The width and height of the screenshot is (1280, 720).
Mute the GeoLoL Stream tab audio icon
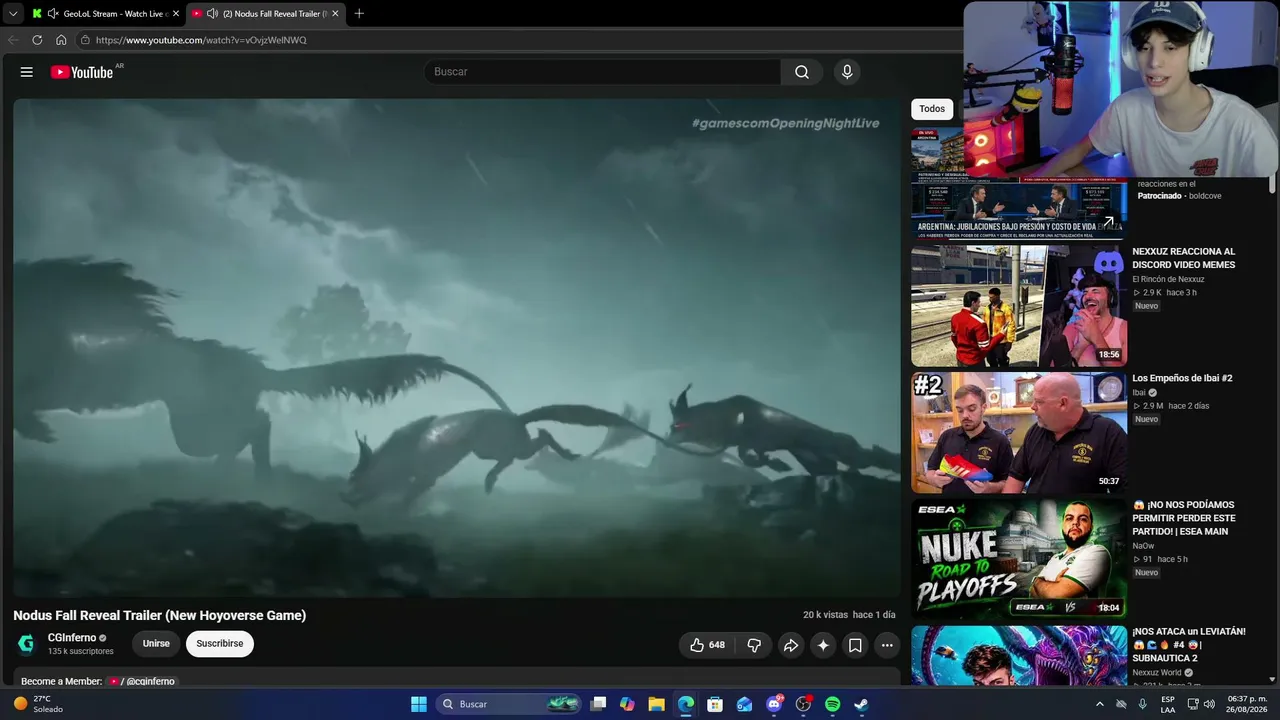coord(53,14)
